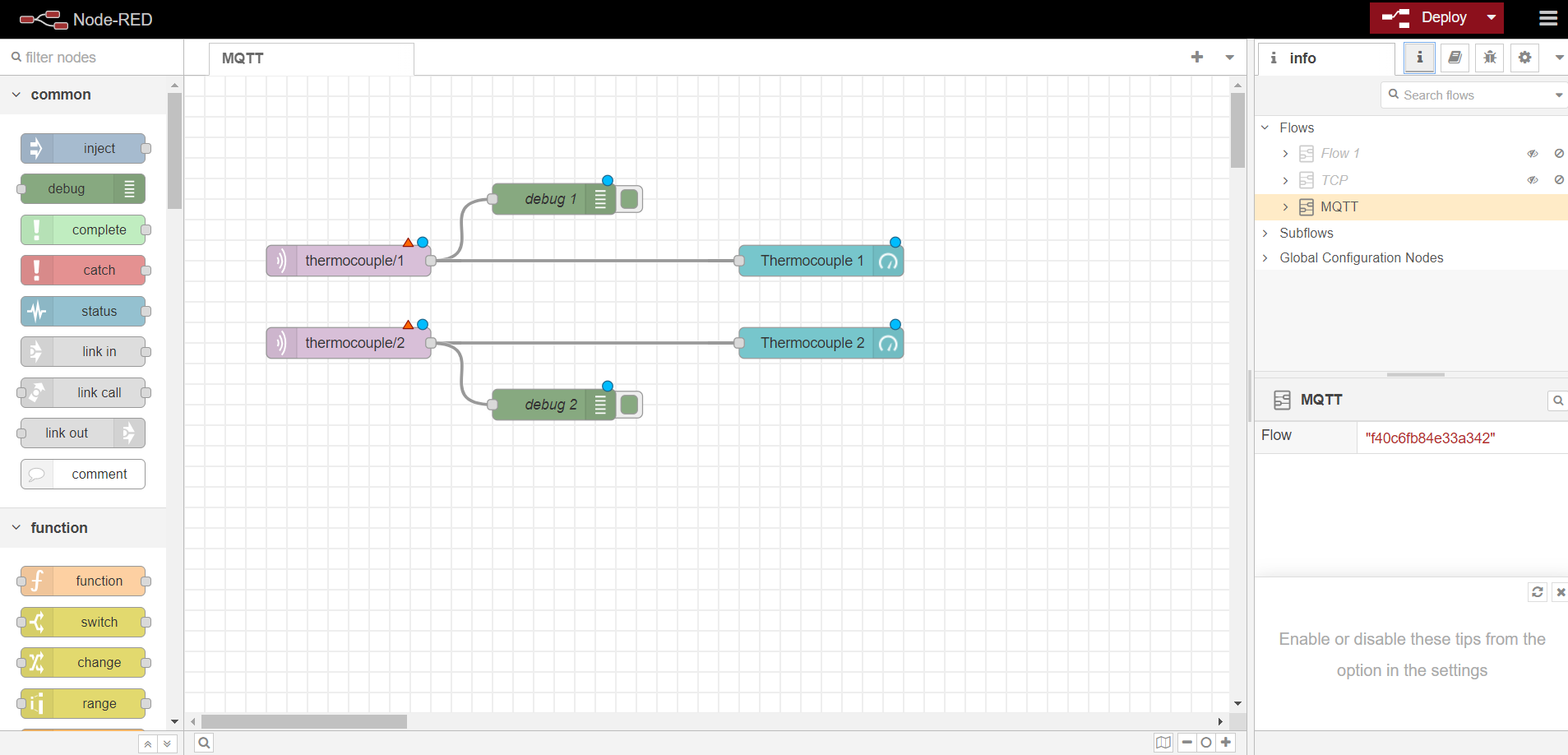Viewport: 1568px width, 755px height.
Task: Select the inject node in the palette
Action: 84,148
